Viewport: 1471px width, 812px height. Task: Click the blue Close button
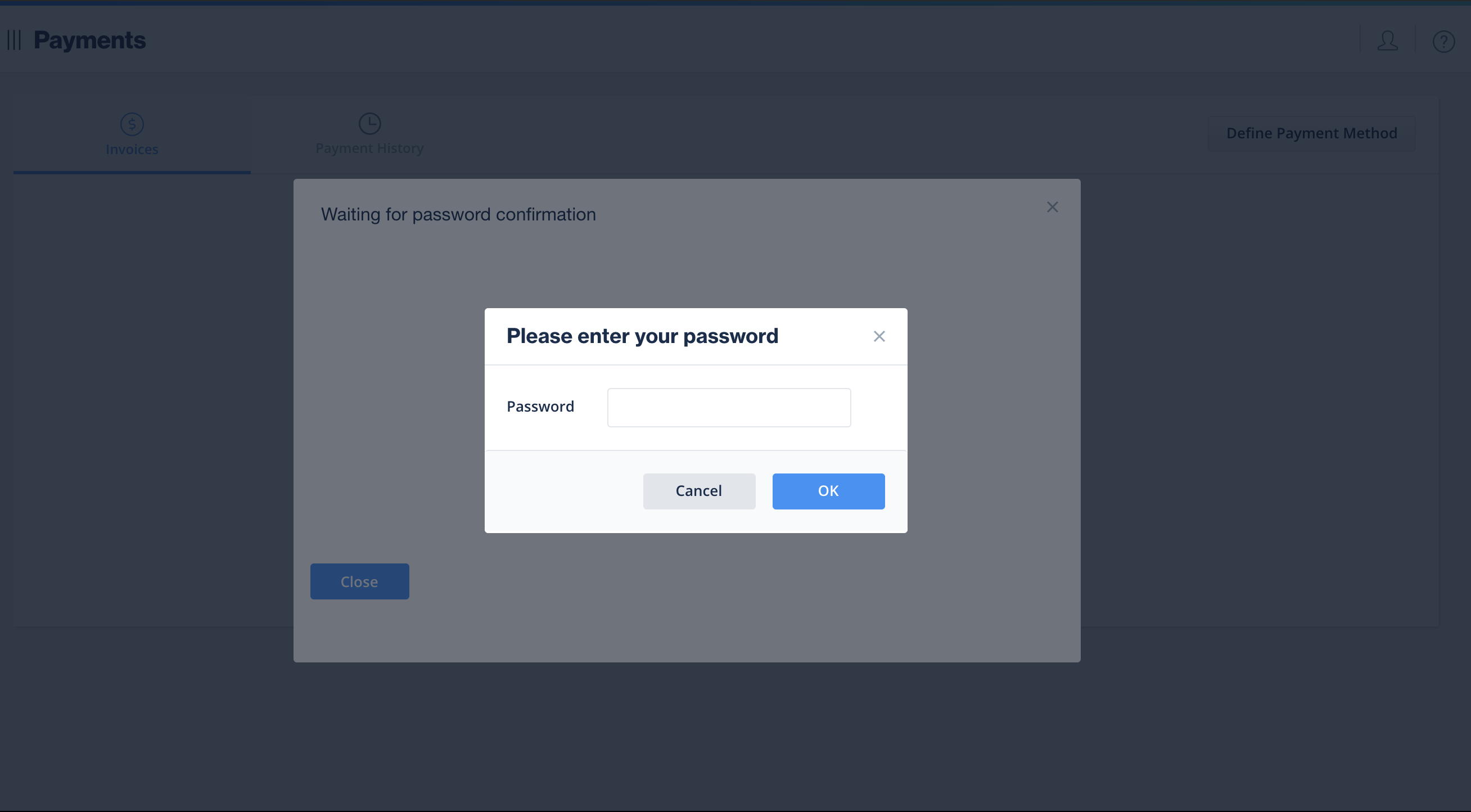click(359, 581)
